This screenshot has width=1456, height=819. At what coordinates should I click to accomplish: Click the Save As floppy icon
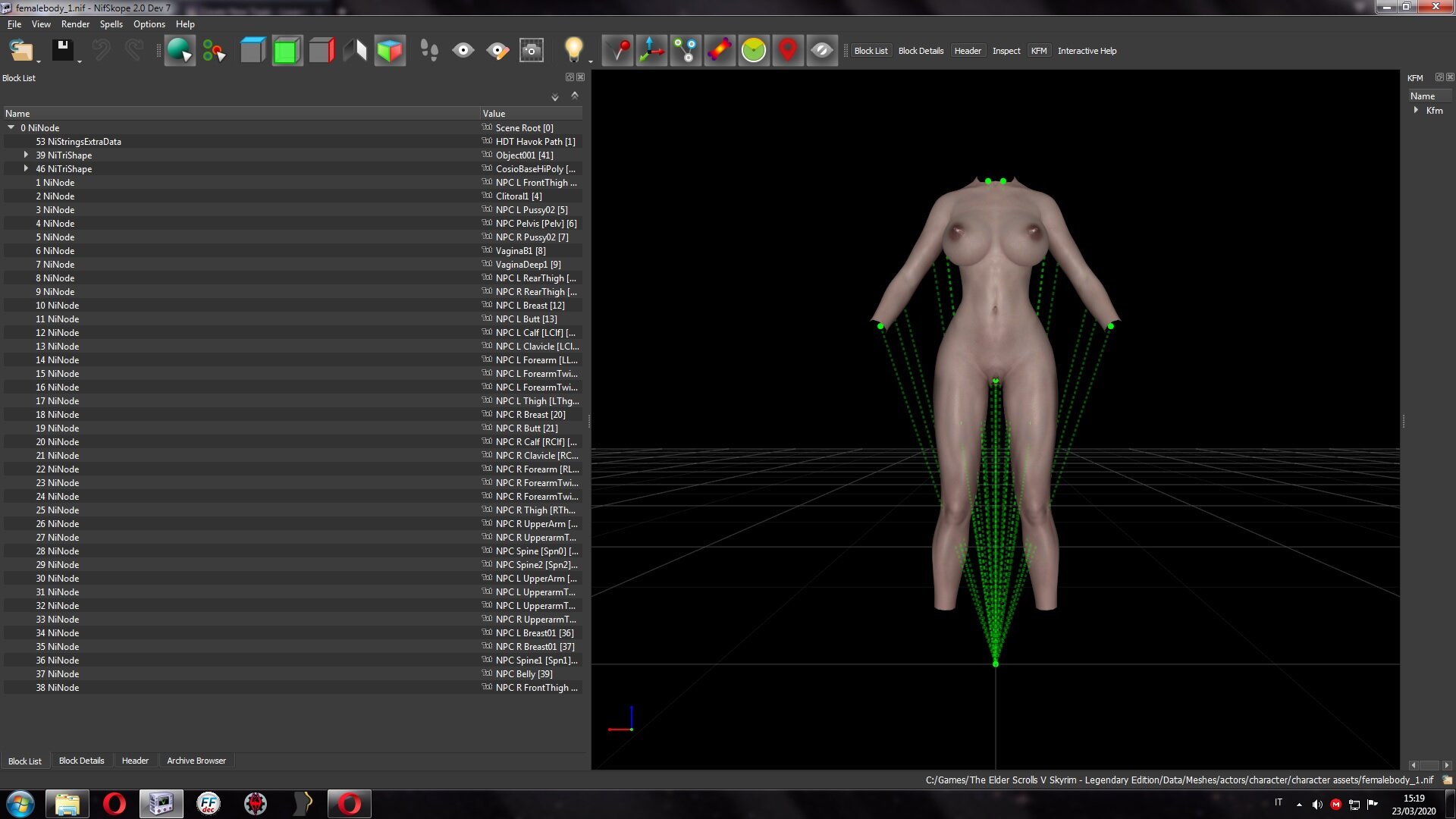[x=63, y=51]
